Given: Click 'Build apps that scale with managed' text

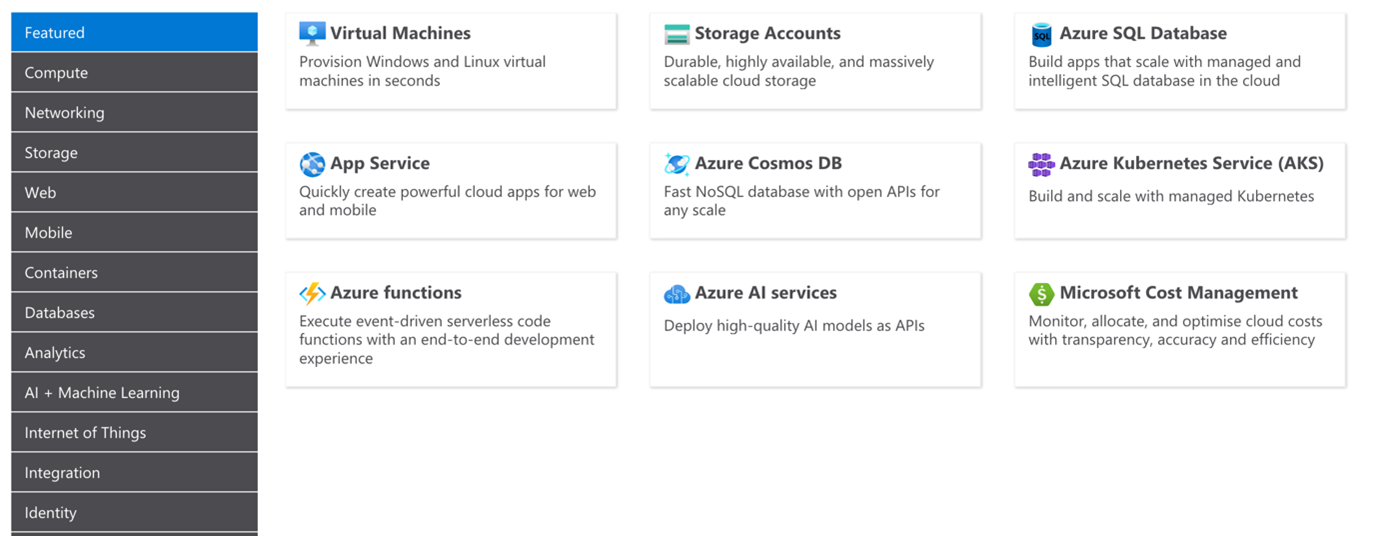Looking at the screenshot, I should pos(1165,71).
